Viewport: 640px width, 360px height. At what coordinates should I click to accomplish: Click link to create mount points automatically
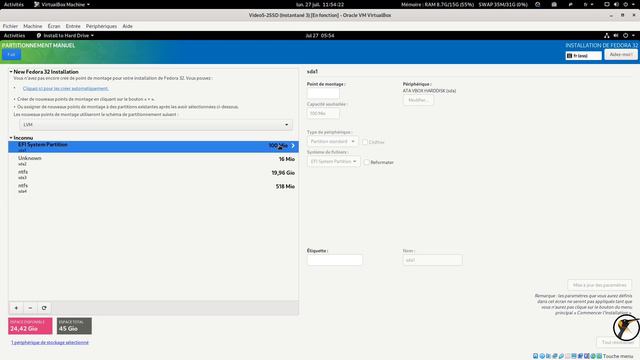[x=66, y=88]
